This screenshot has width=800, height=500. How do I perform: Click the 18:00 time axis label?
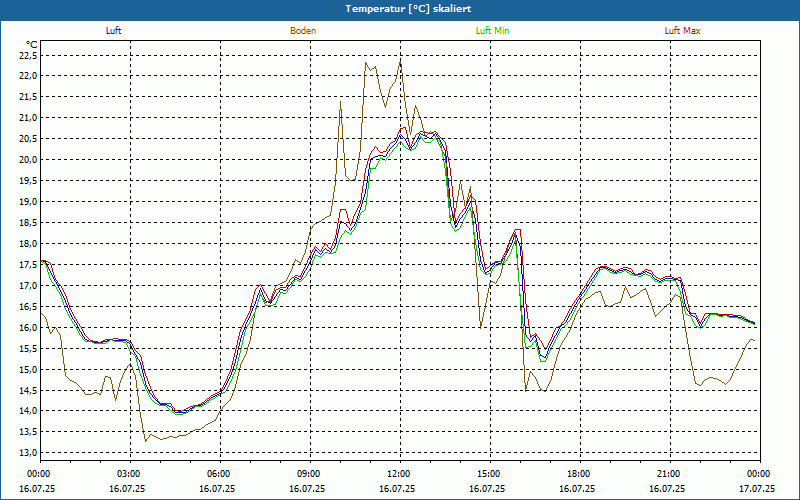point(580,474)
